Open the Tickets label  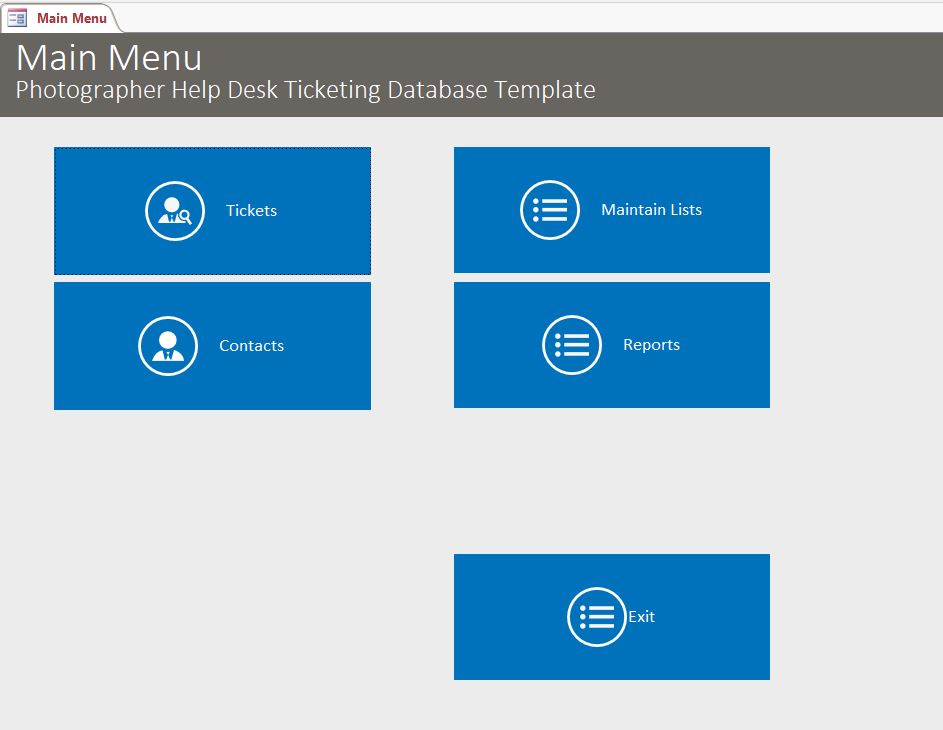coord(251,210)
